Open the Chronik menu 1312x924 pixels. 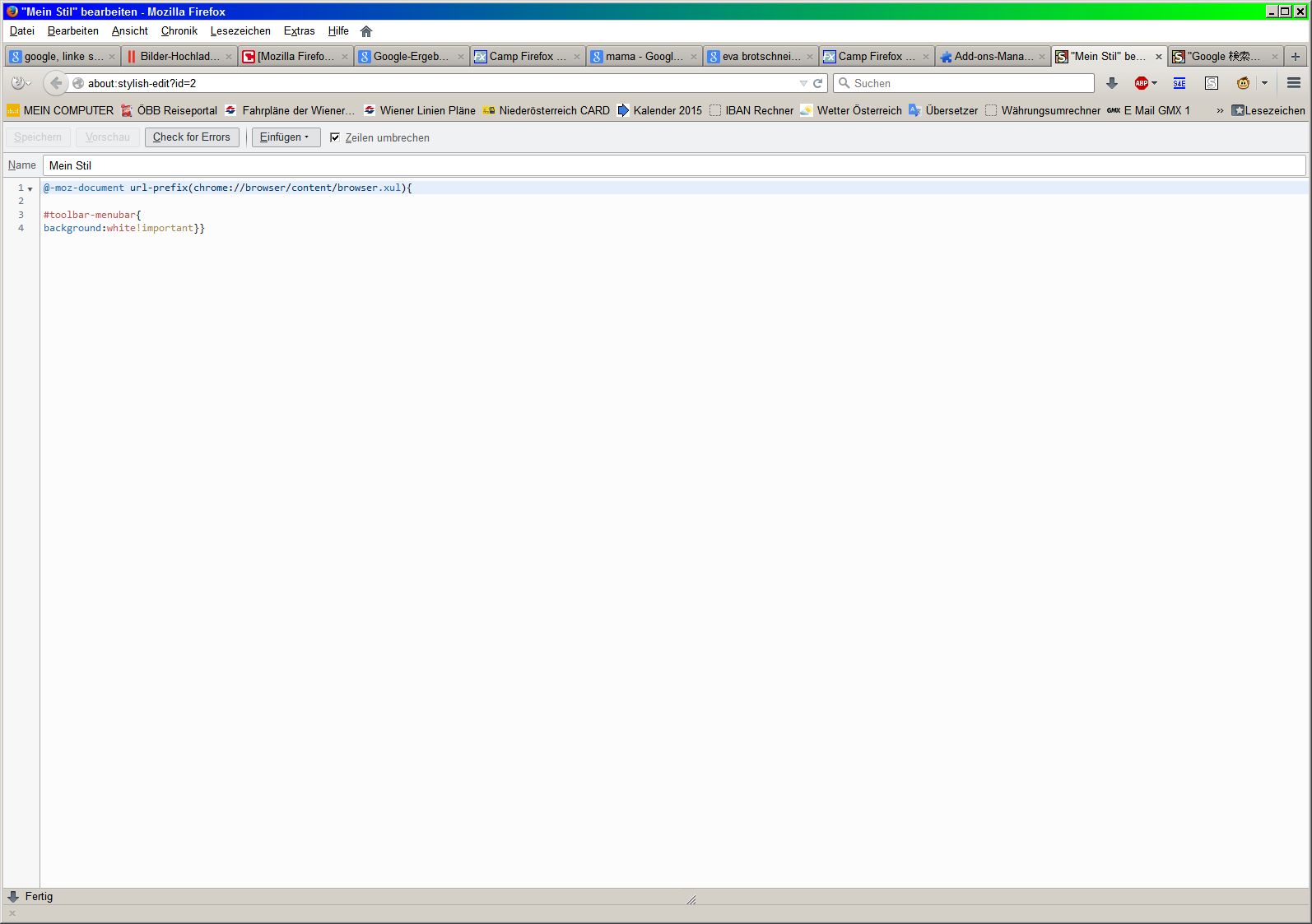click(179, 31)
